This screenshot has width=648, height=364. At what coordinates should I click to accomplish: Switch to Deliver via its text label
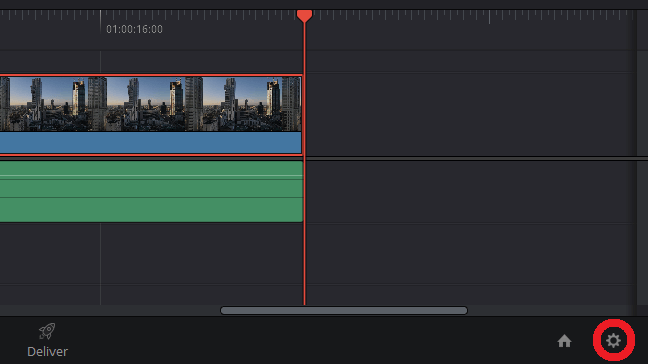point(47,352)
